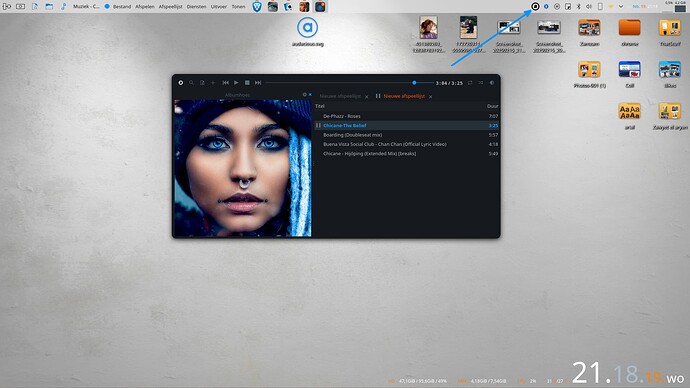The height and width of the screenshot is (388, 690).
Task: Skip to previous track
Action: 225,83
